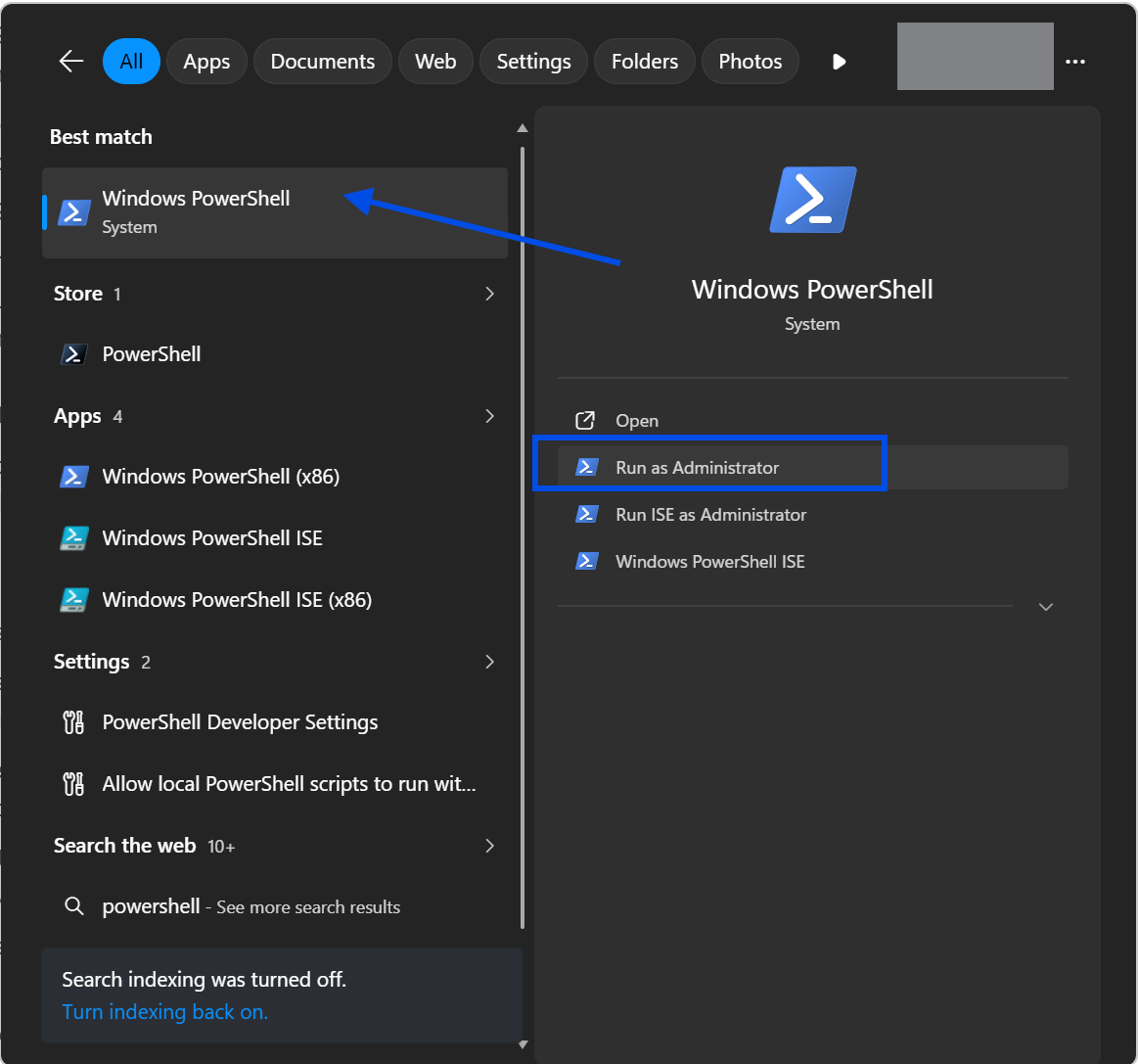The width and height of the screenshot is (1138, 1064).
Task: Expand the Apps results section chevron
Action: (x=489, y=416)
